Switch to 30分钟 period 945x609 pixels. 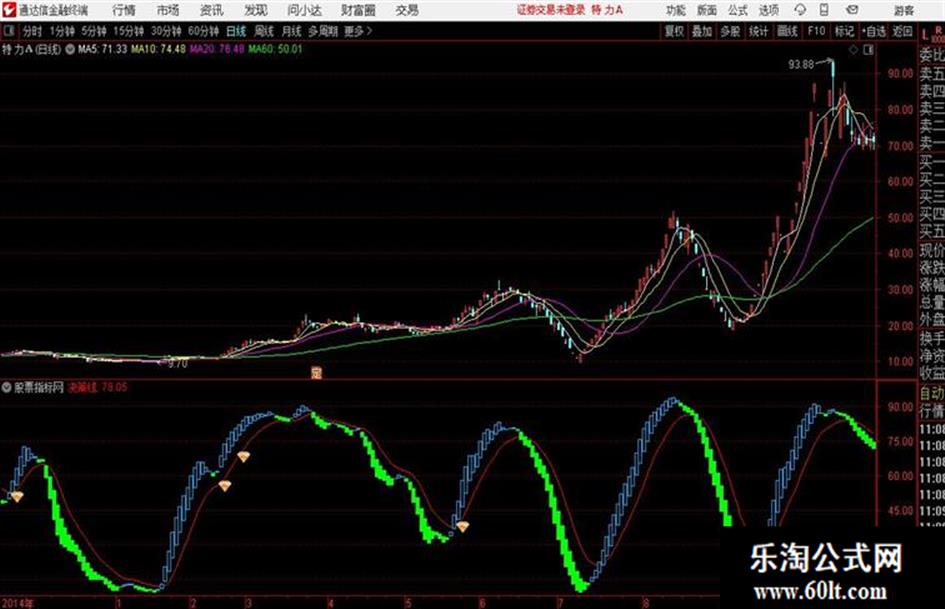(x=166, y=31)
